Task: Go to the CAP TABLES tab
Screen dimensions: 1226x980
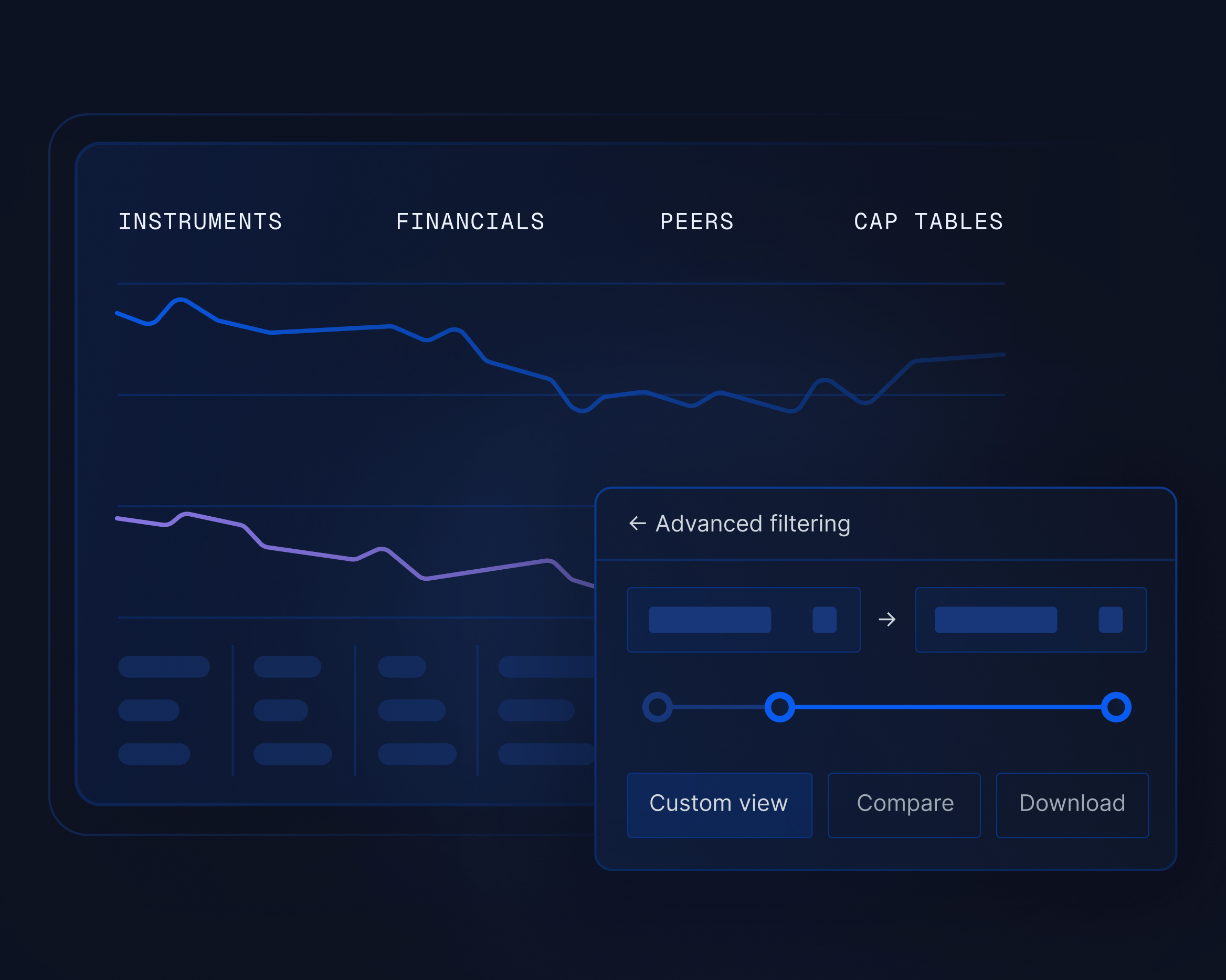Action: click(x=928, y=222)
